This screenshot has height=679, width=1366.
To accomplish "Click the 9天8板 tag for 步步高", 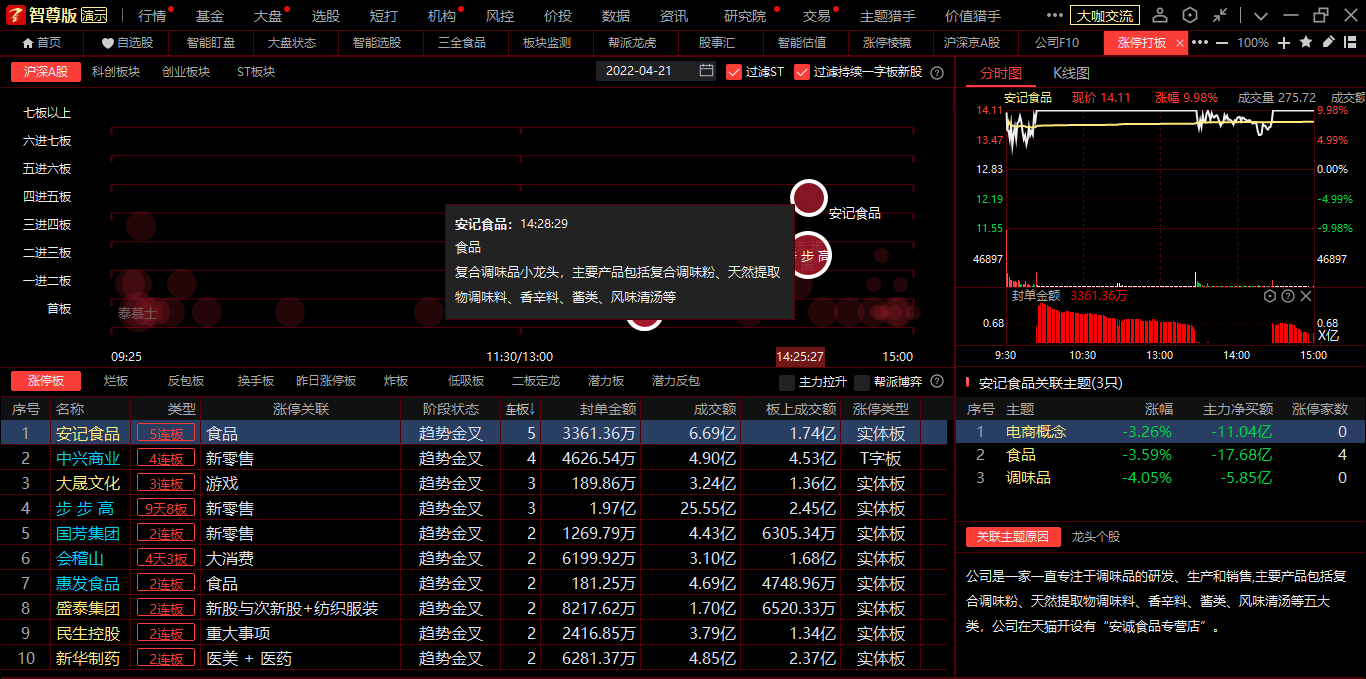I will pos(166,509).
